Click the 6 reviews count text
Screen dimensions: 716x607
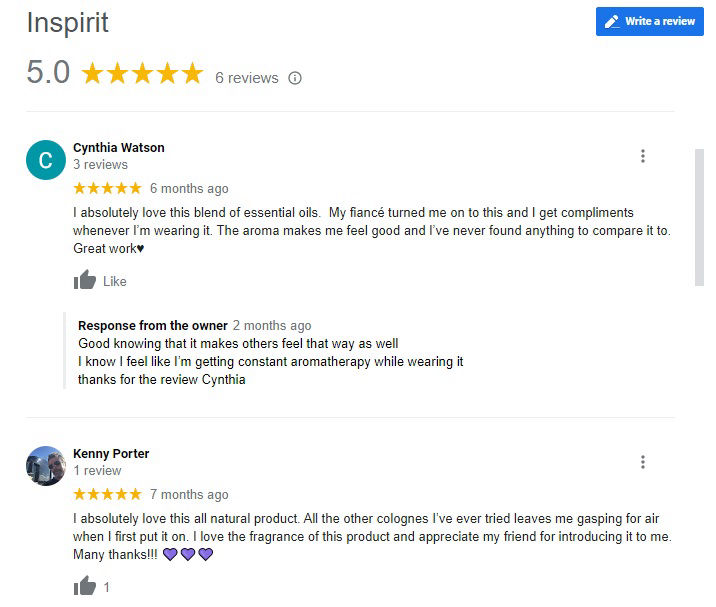(x=247, y=78)
